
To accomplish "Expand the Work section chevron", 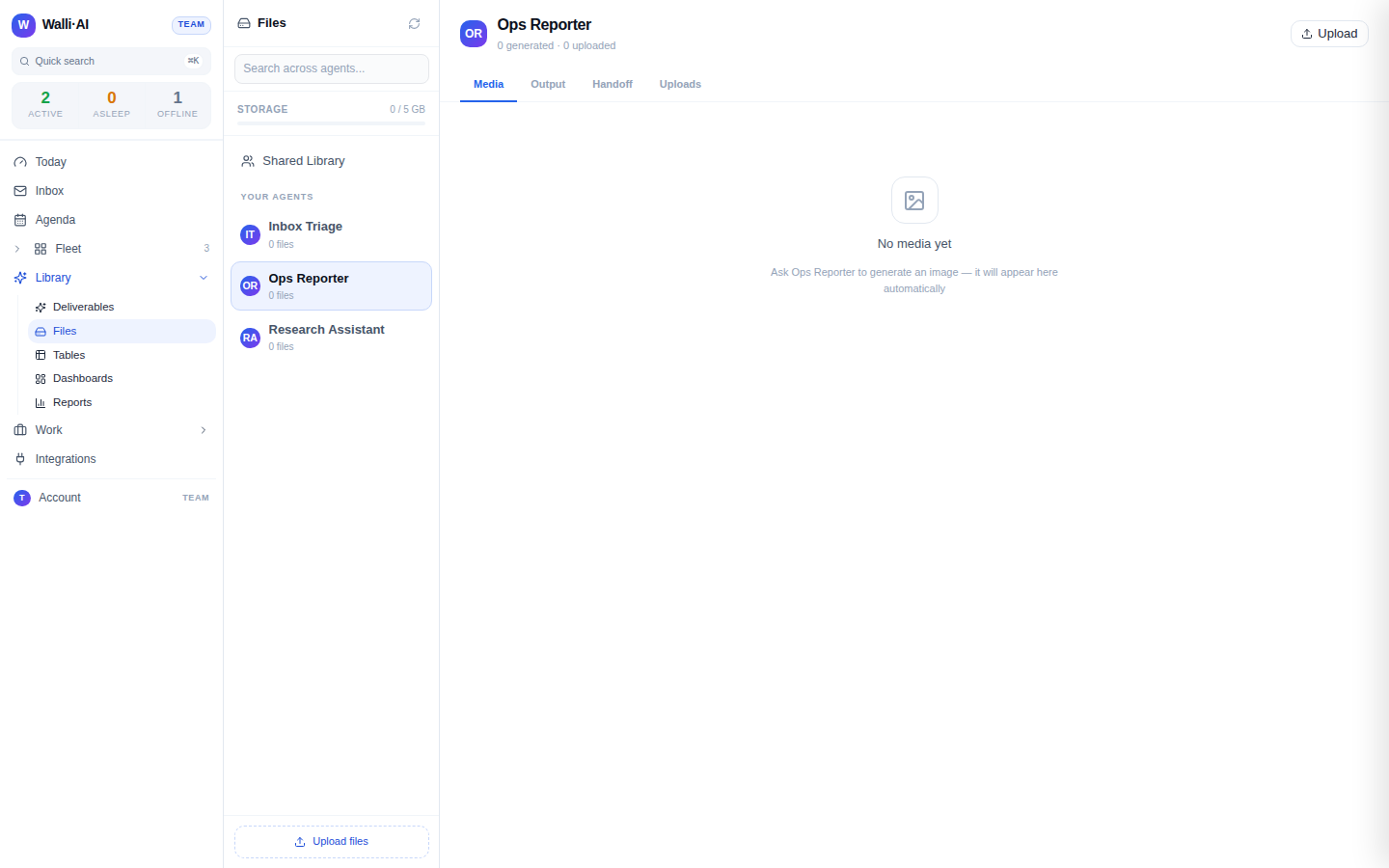I will pyautogui.click(x=204, y=430).
